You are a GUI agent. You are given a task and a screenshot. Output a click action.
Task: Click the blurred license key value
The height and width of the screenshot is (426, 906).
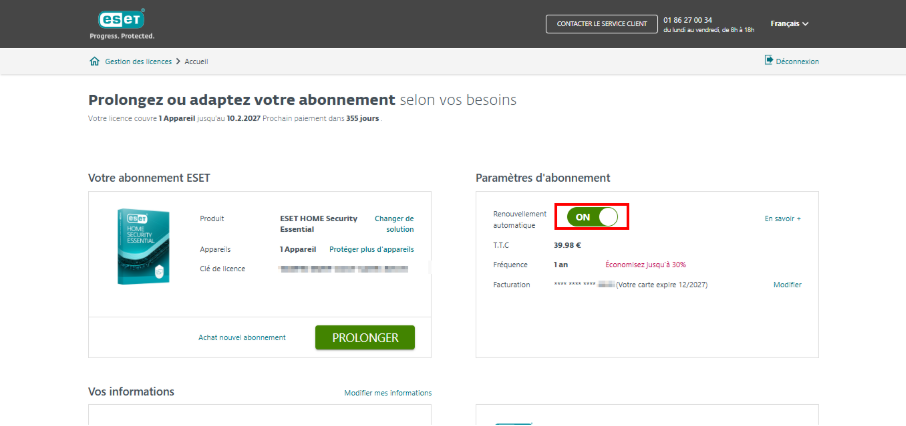pyautogui.click(x=344, y=269)
